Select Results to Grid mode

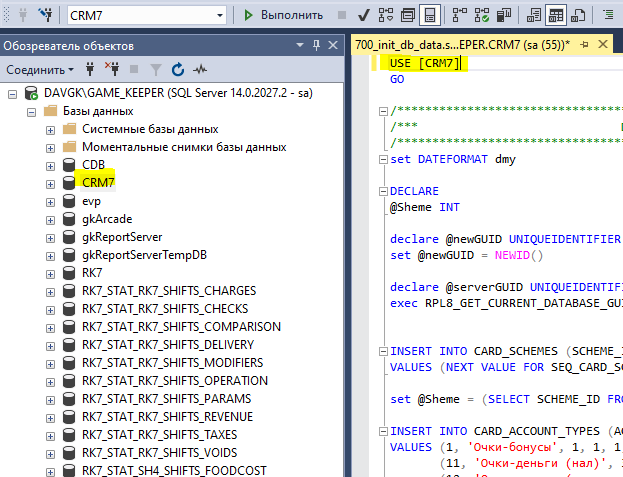[x=556, y=15]
